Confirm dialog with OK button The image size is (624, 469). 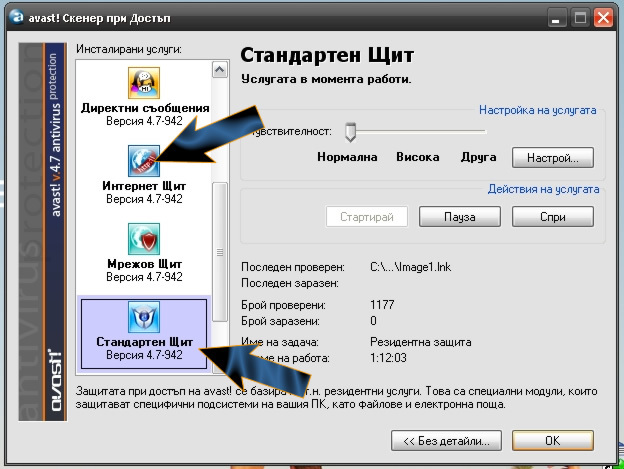[553, 441]
